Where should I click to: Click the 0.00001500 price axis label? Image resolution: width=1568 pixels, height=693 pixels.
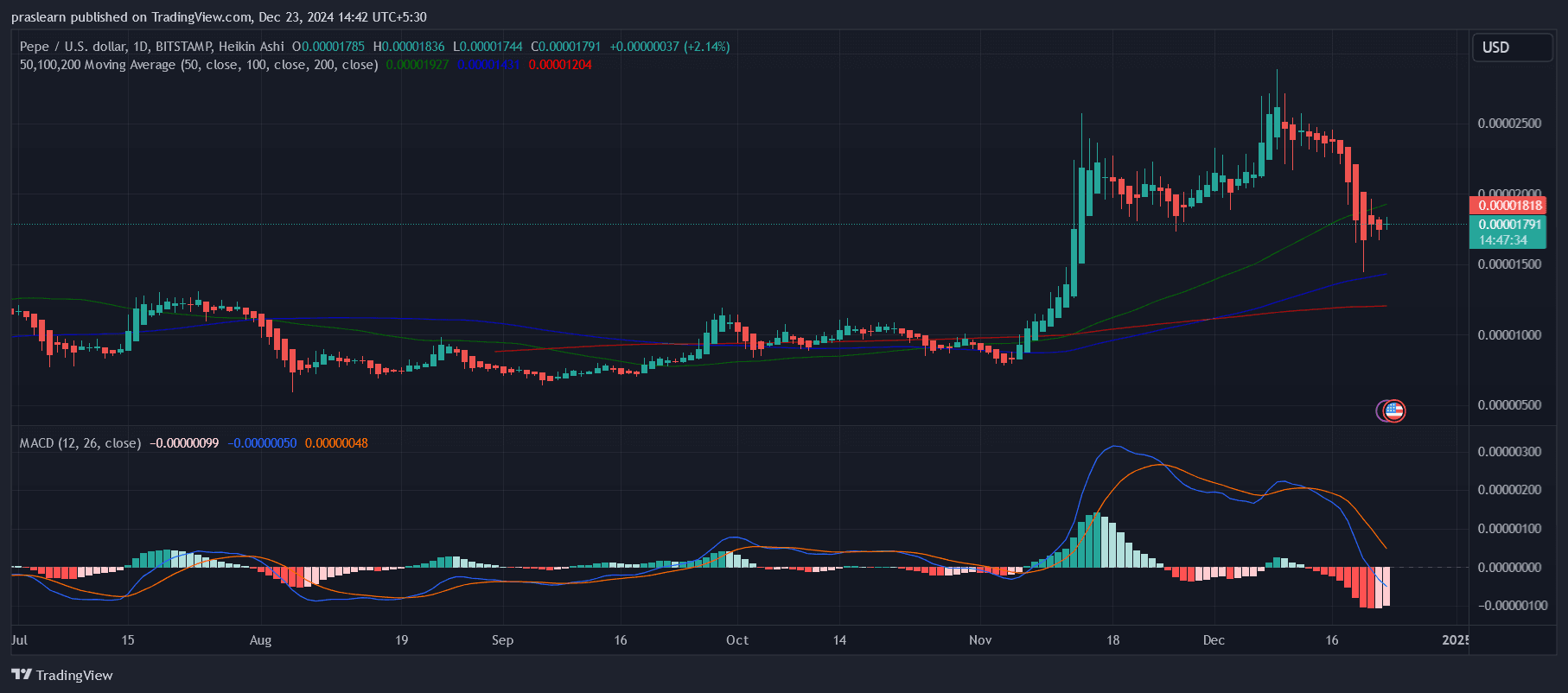(1509, 264)
